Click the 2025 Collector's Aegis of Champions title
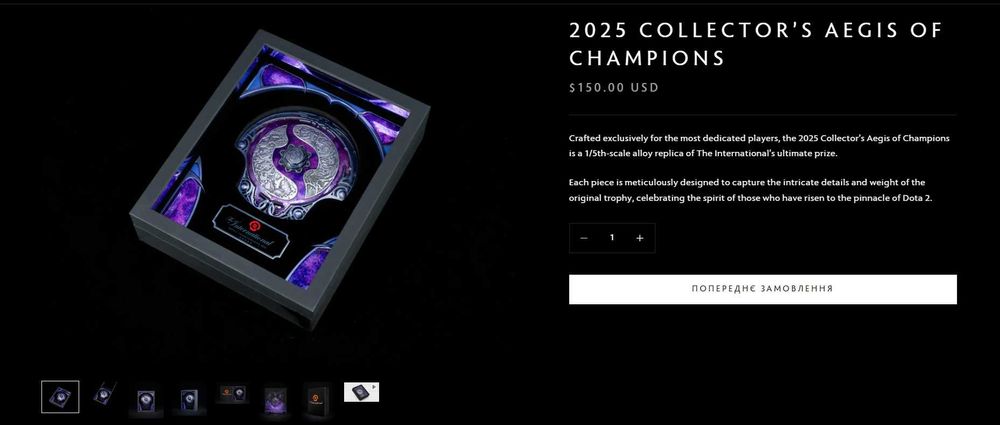The image size is (1000, 425). pos(756,44)
